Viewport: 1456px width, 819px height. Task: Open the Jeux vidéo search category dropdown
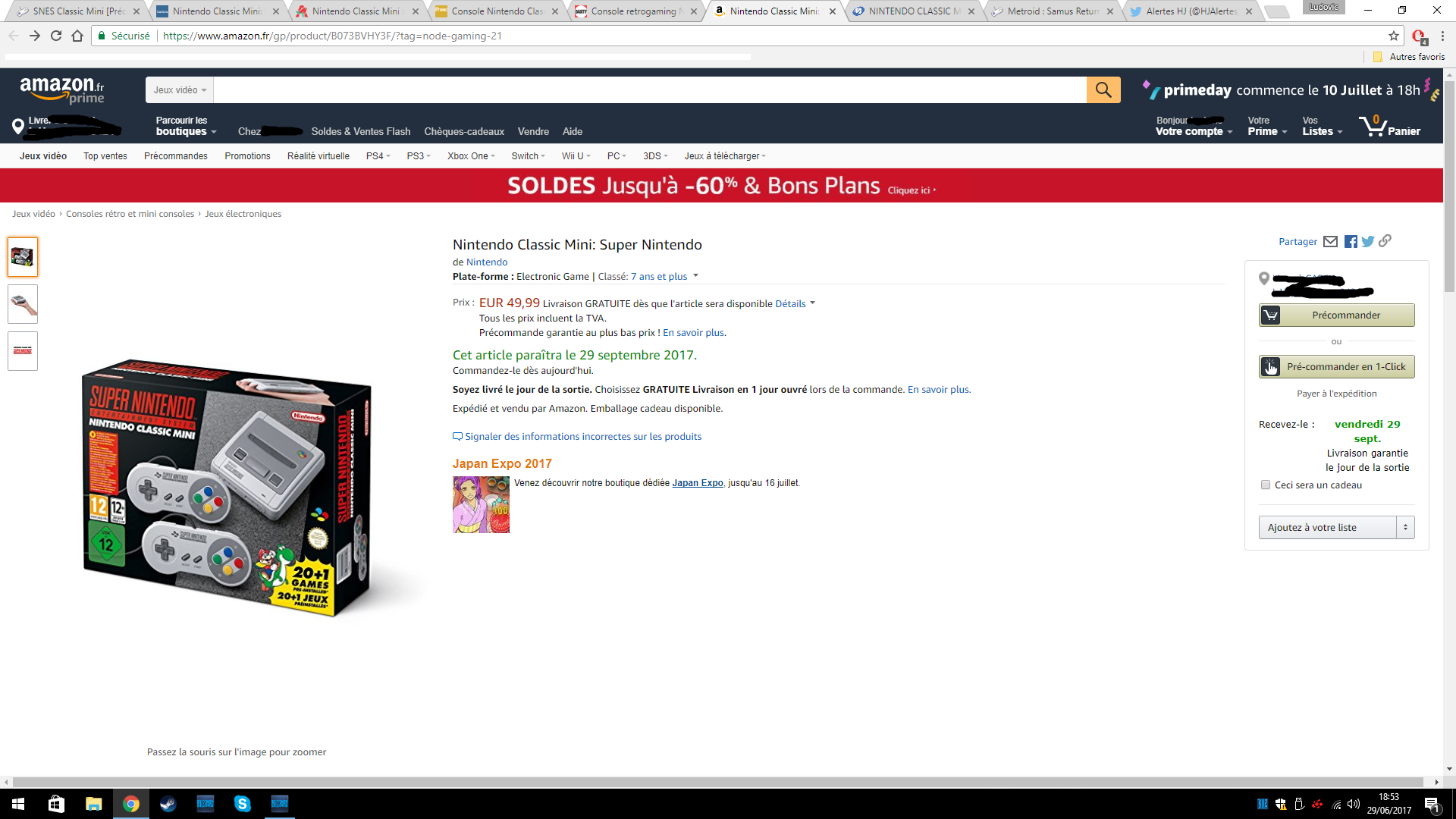pos(180,89)
